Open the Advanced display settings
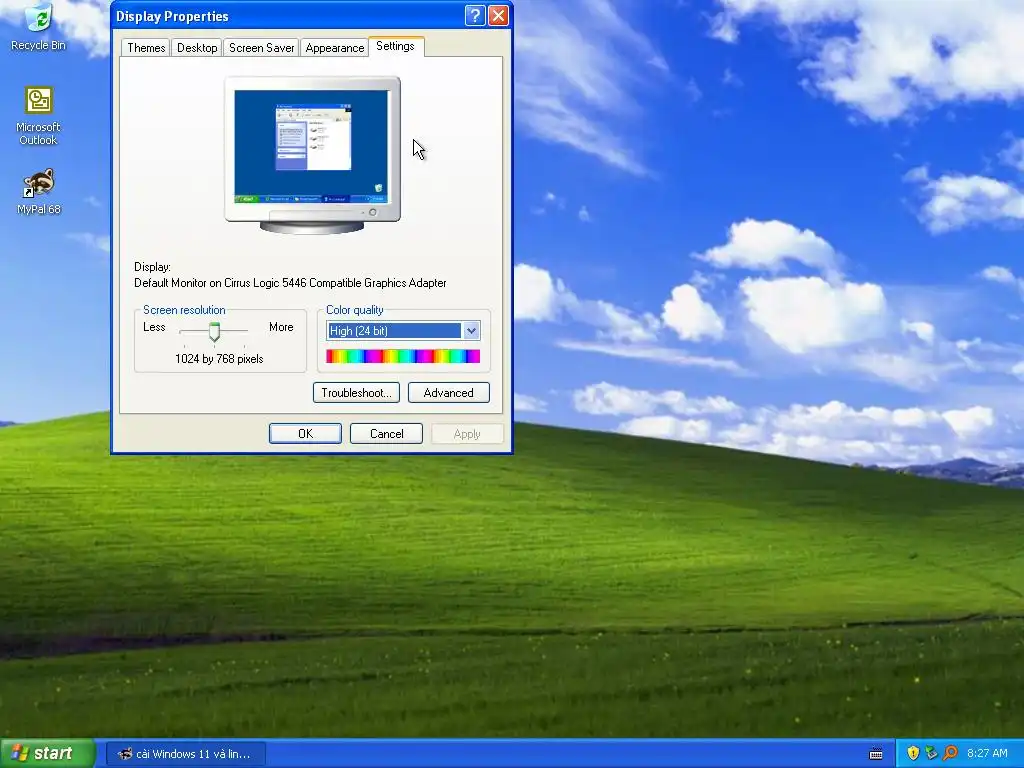This screenshot has width=1024, height=768. point(449,392)
